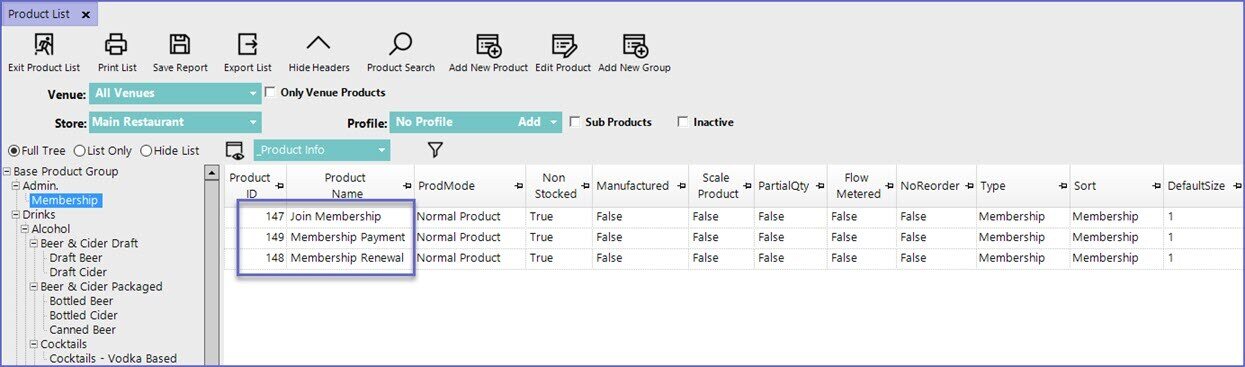The width and height of the screenshot is (1245, 367).
Task: Open the Venue dropdown
Action: click(174, 94)
